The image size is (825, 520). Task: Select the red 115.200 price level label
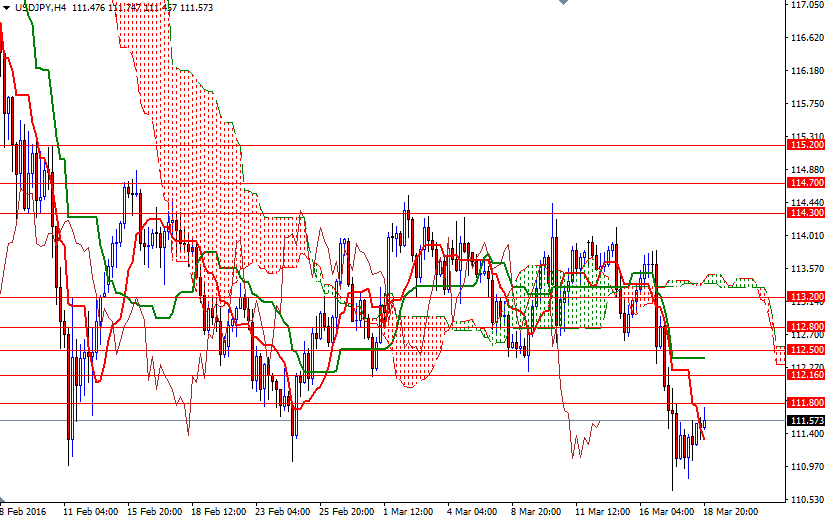(806, 145)
